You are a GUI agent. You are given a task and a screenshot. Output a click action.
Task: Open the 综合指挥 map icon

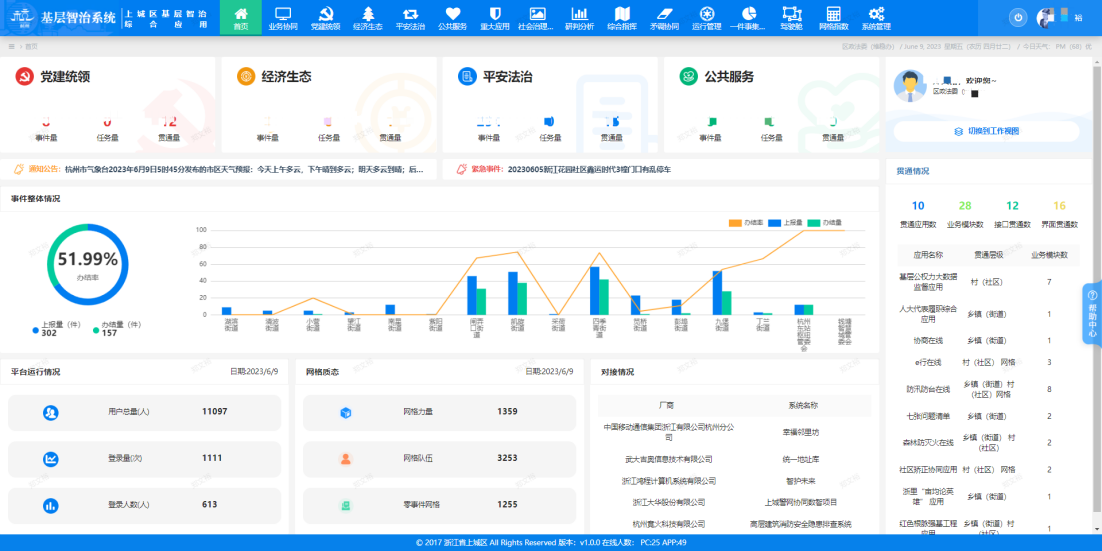click(622, 18)
